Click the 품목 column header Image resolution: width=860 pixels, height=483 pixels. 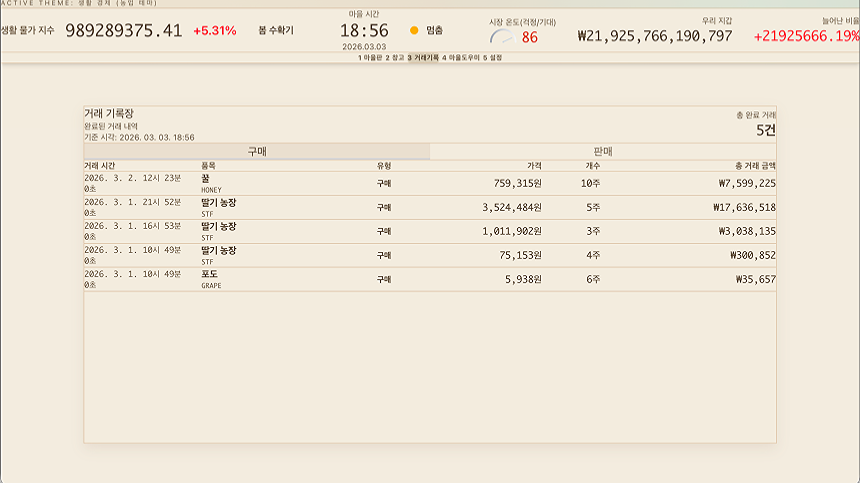click(208, 165)
